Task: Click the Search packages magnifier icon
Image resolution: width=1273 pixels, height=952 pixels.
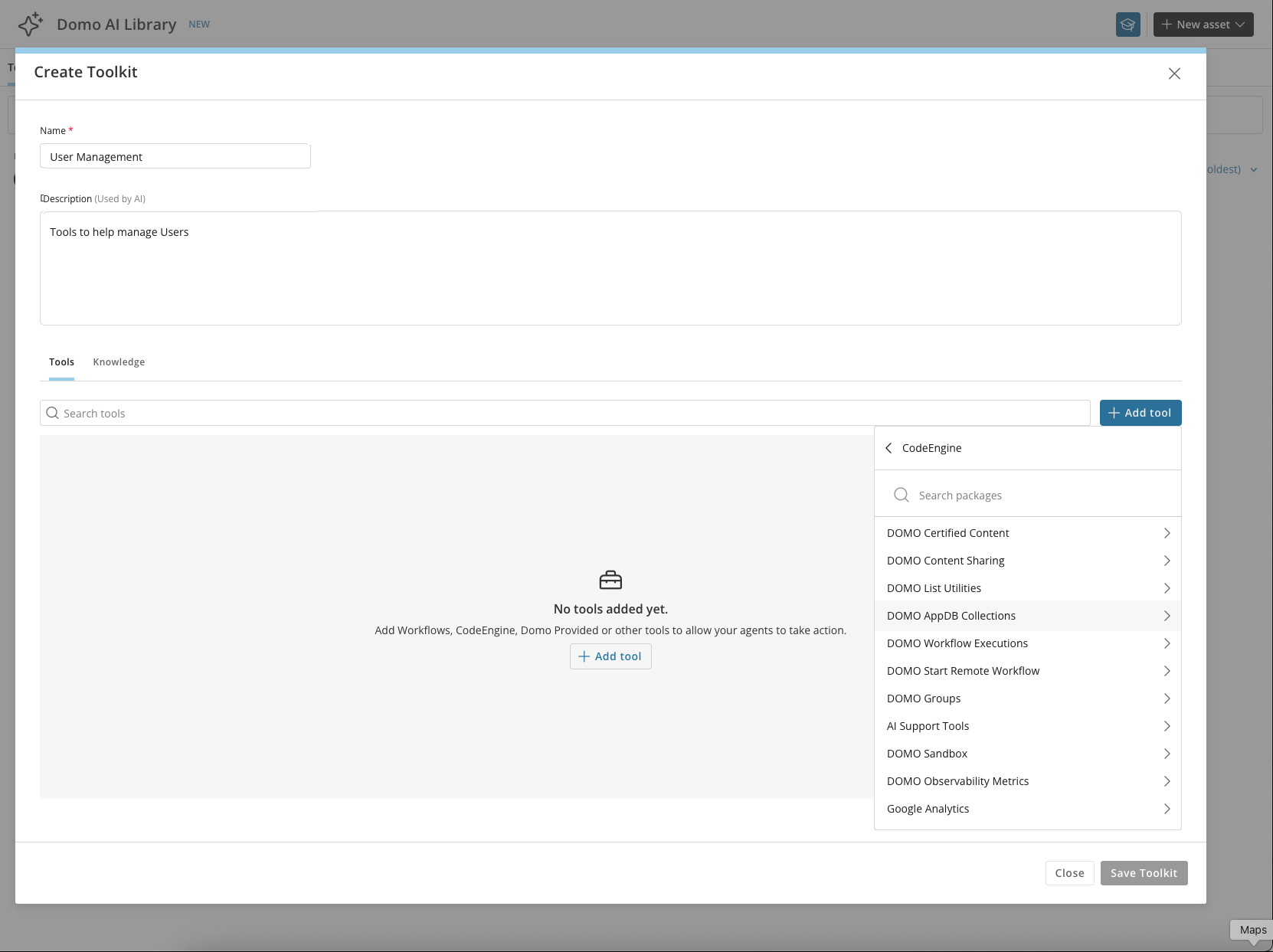Action: (902, 495)
